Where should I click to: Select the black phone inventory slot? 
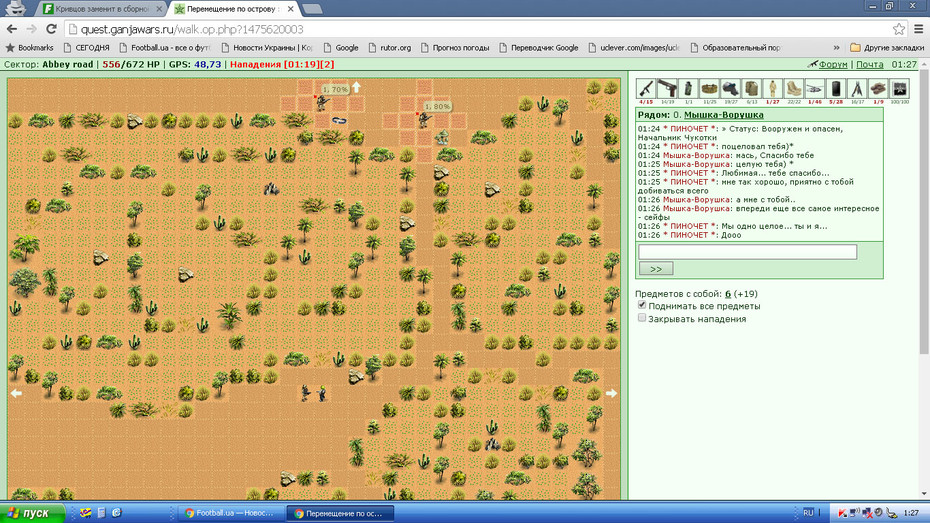[x=836, y=88]
